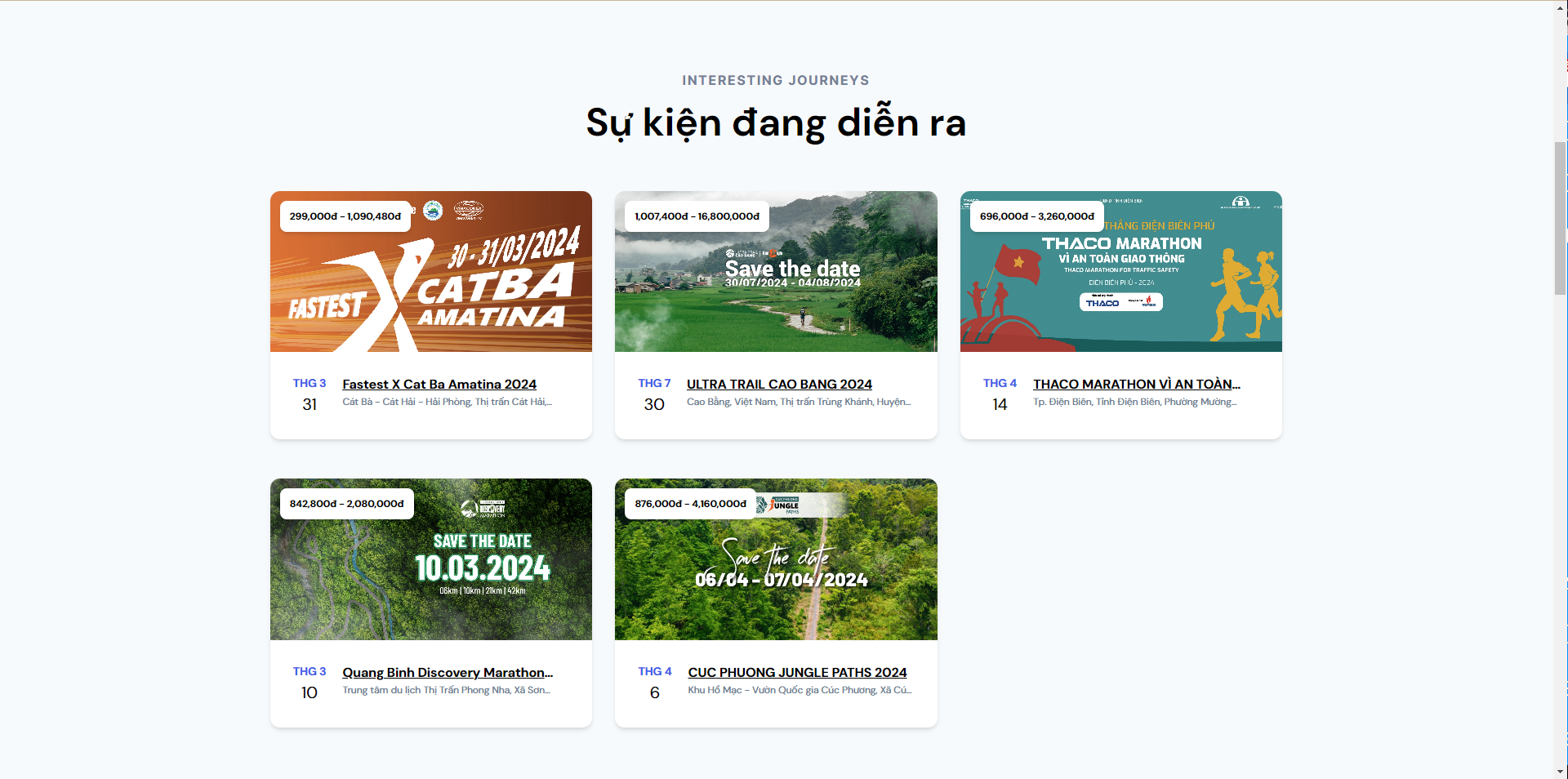Click the Cuc Phuong Jungle Paths banner image
The image size is (1568, 779).
pyautogui.click(x=776, y=559)
